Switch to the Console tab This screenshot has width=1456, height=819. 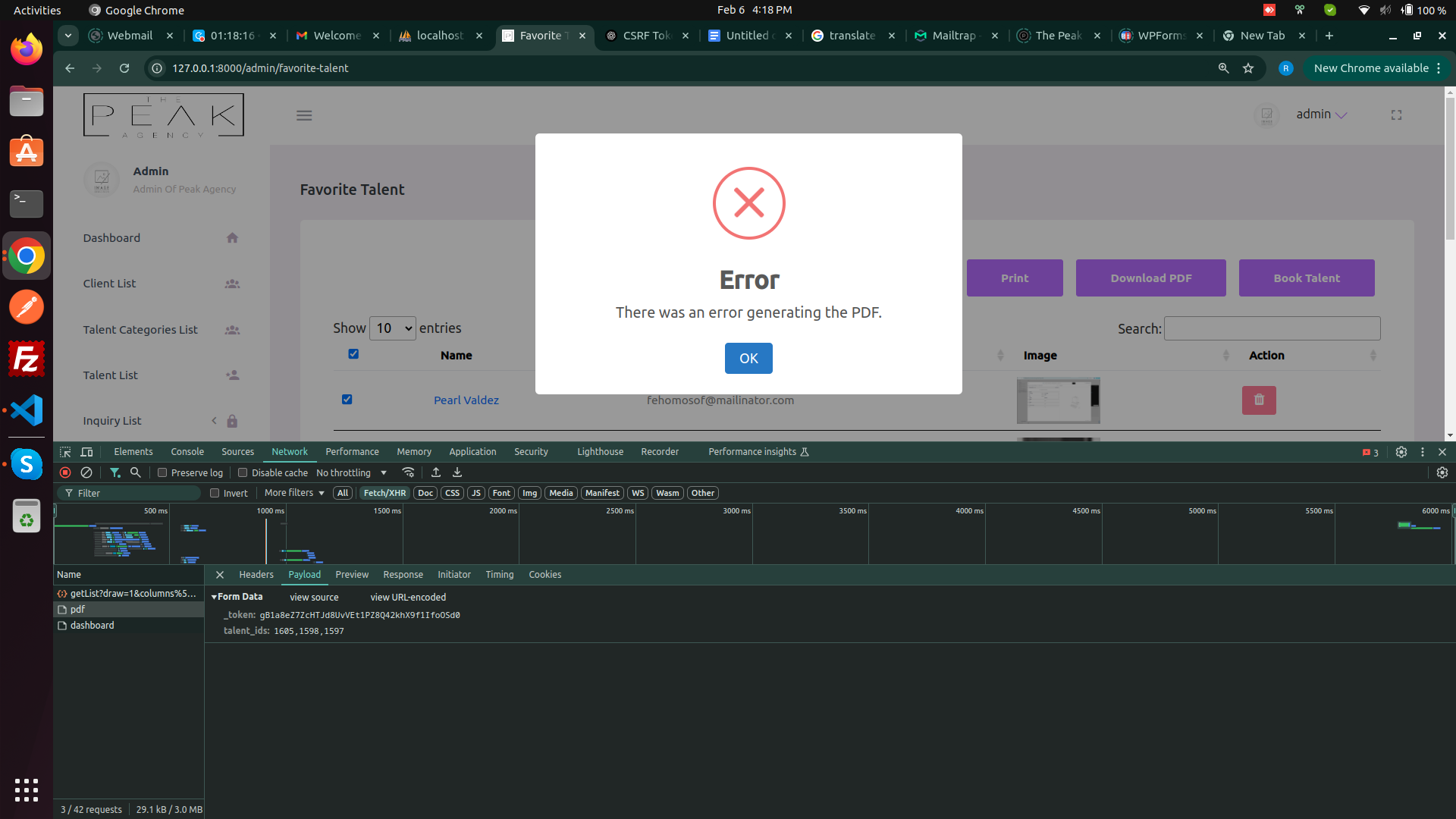187,452
